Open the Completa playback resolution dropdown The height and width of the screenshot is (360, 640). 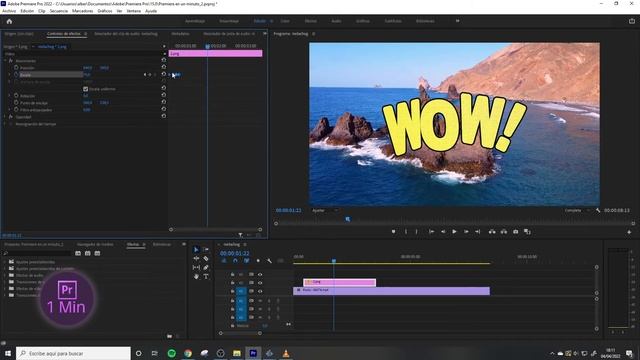[577, 211]
